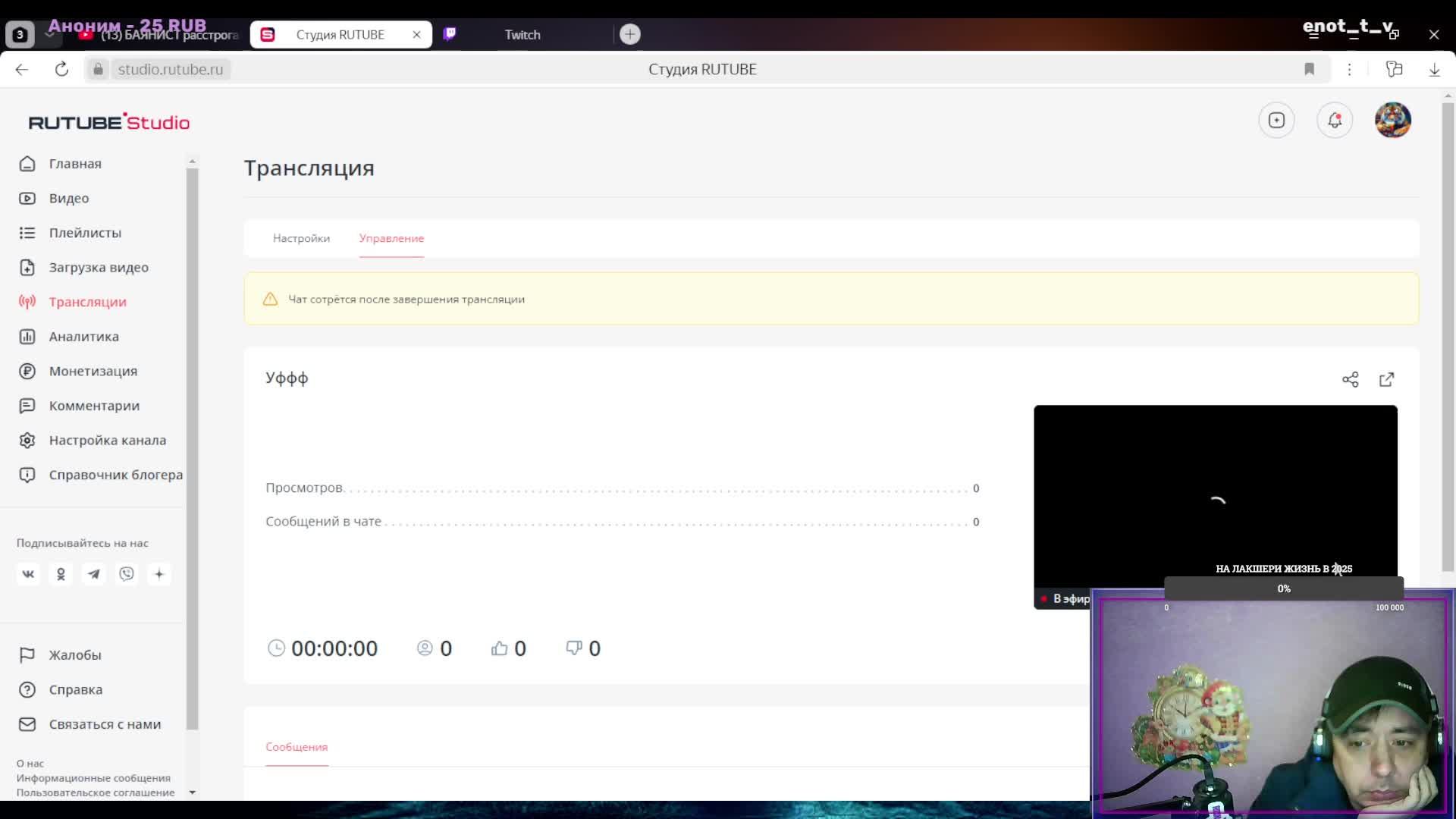This screenshot has height=819, width=1456.
Task: Click the Трансляции broadcast icon
Action: click(27, 302)
